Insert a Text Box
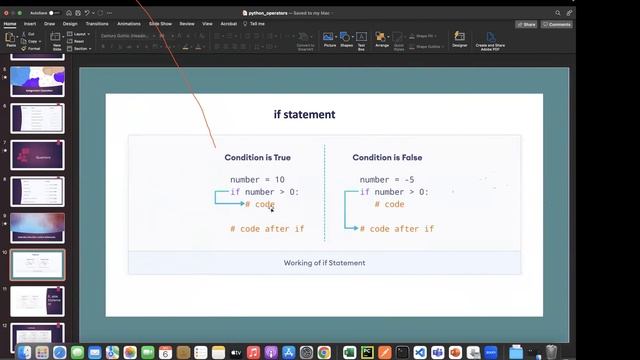Viewport: 640px width, 360px height. click(361, 40)
